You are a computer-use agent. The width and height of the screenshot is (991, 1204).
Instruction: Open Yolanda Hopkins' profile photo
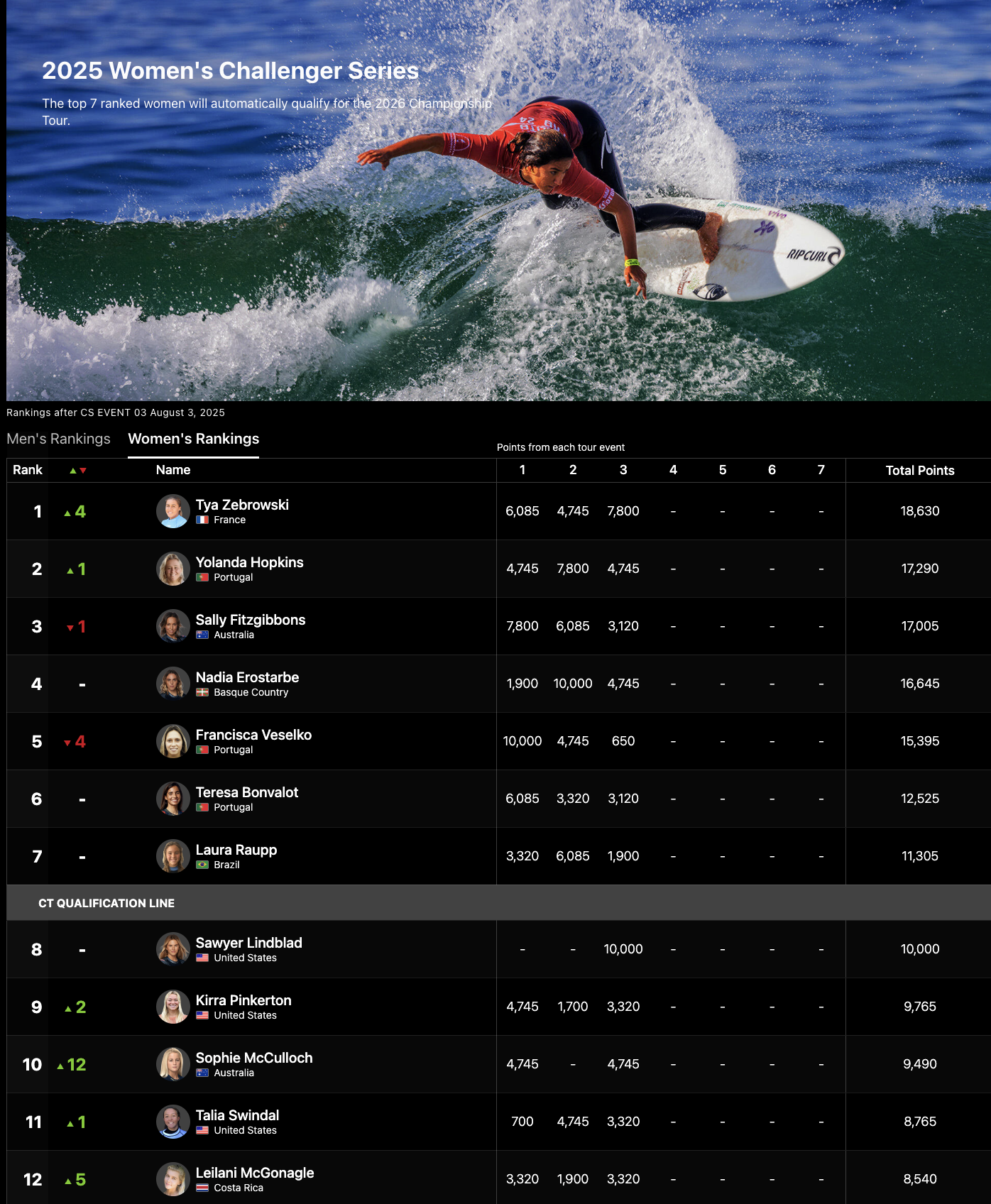173,569
